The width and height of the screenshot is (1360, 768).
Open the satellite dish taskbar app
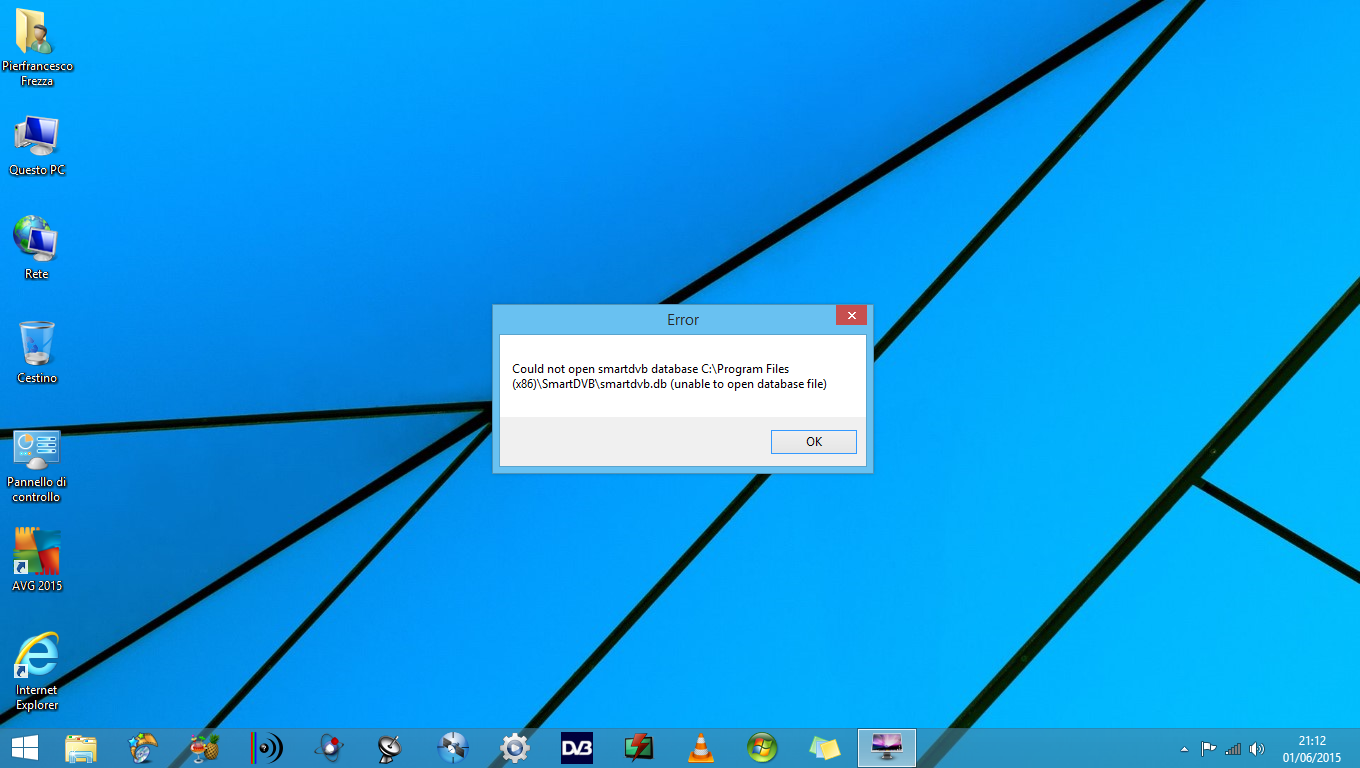391,748
